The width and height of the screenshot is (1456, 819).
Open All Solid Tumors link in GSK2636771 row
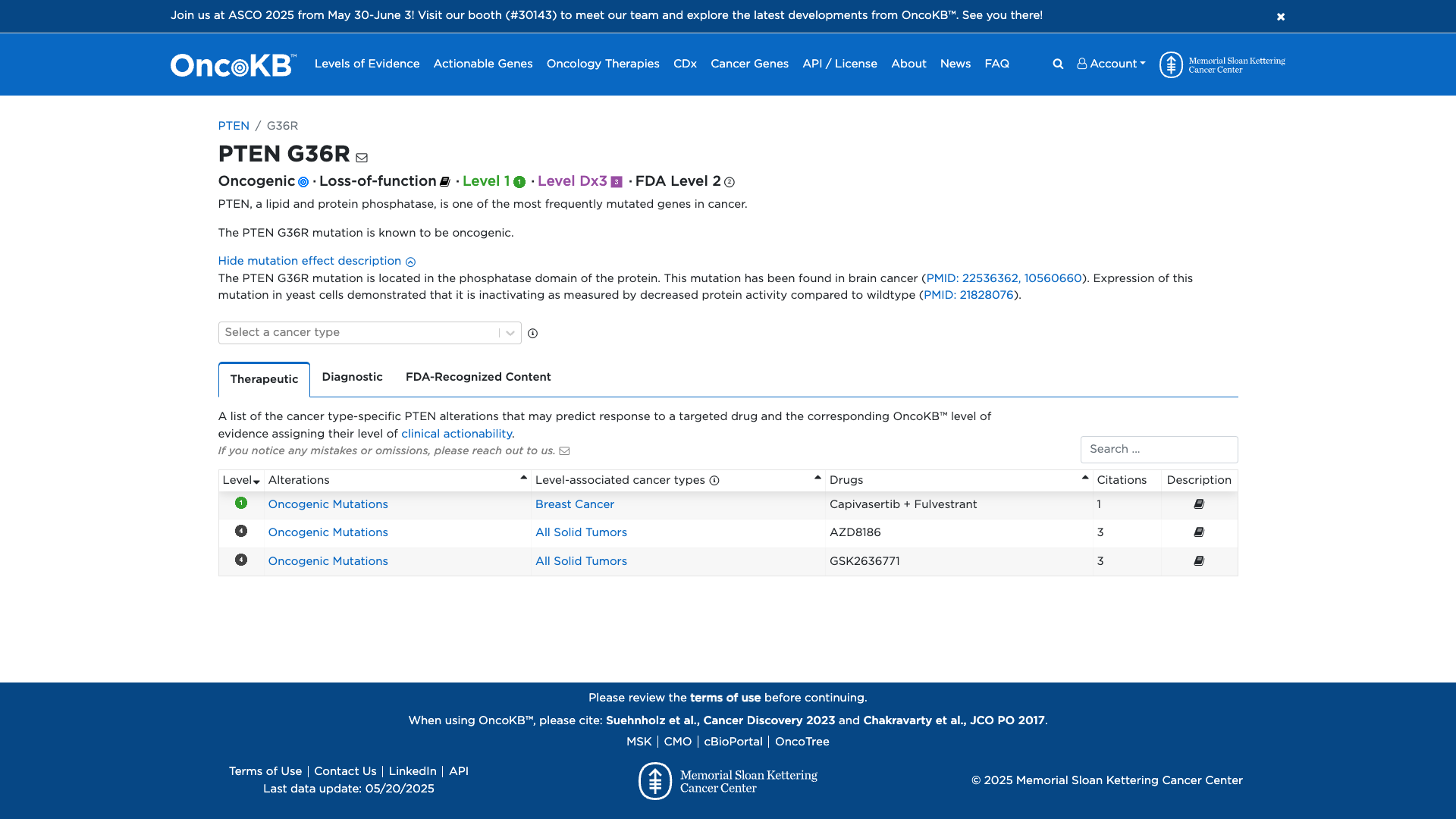tap(581, 561)
